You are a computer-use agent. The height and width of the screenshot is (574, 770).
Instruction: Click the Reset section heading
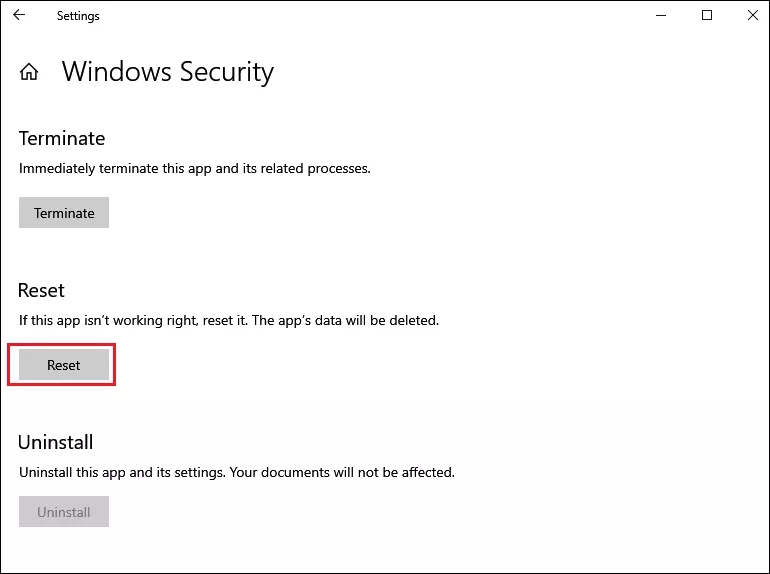pos(41,290)
